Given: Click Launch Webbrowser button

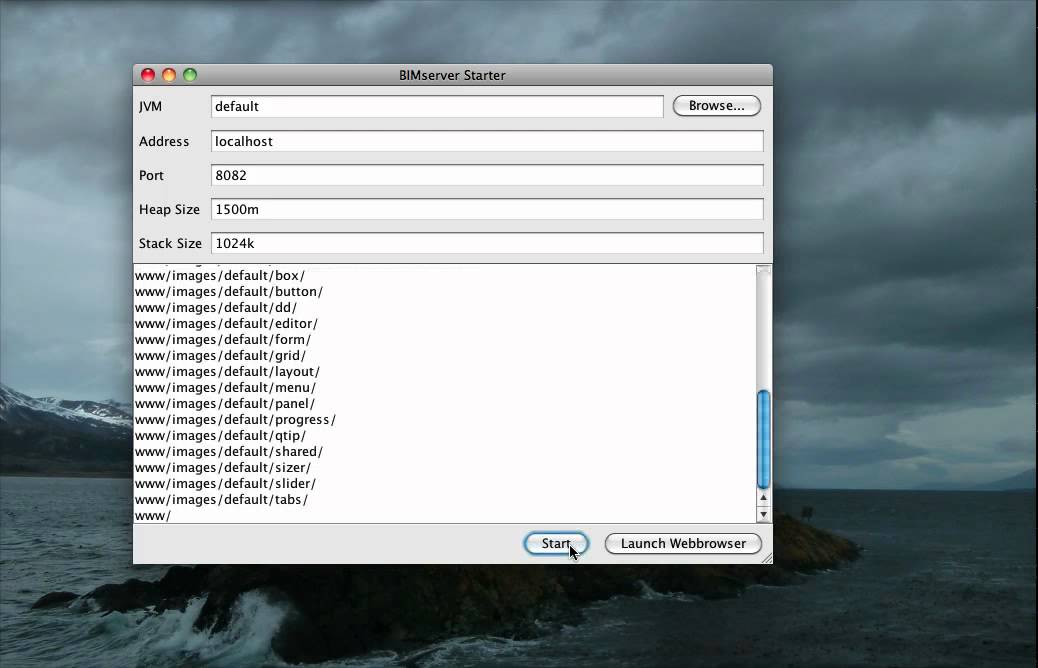Looking at the screenshot, I should [x=683, y=544].
